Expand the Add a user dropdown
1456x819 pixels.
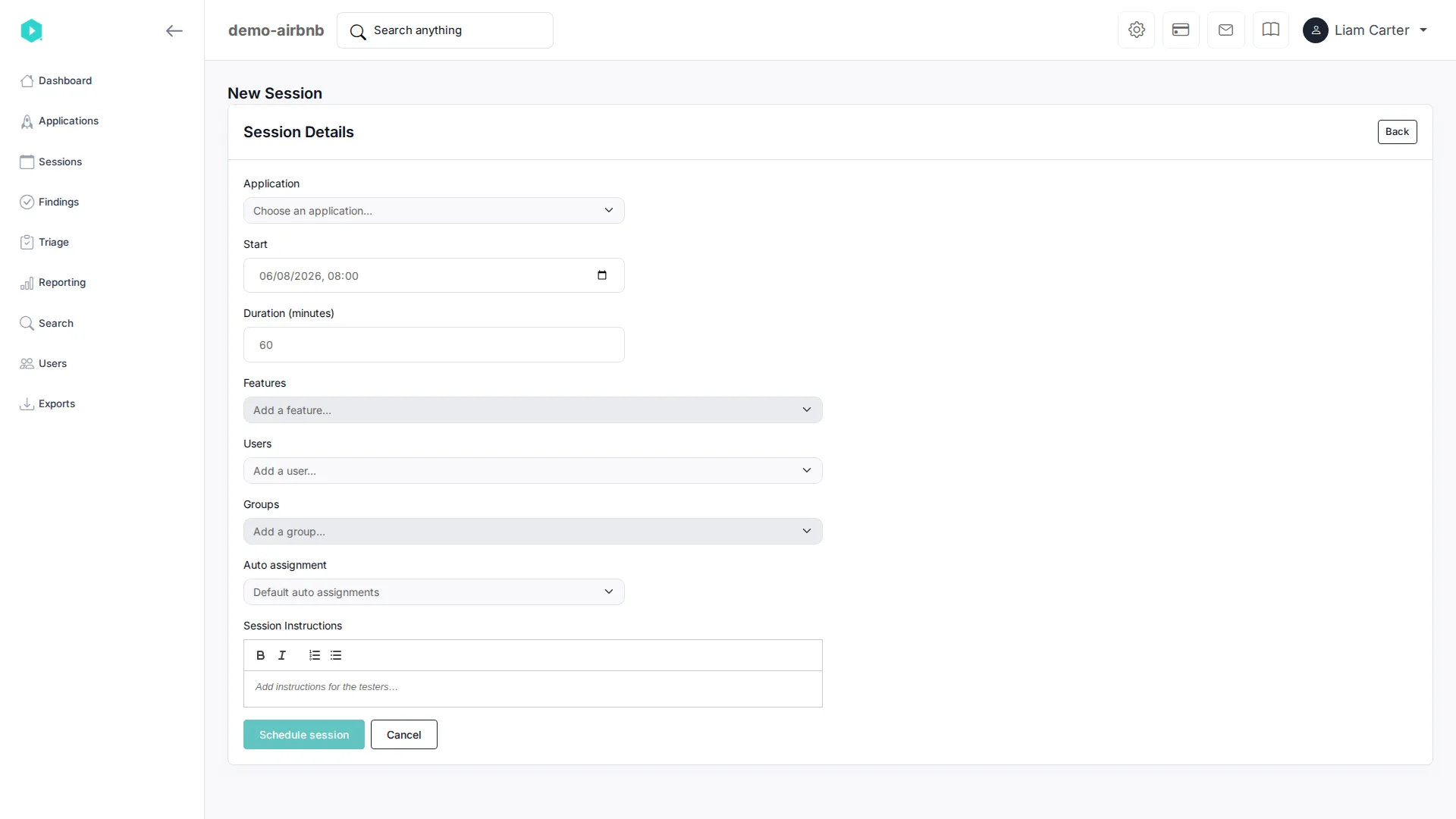coord(532,471)
